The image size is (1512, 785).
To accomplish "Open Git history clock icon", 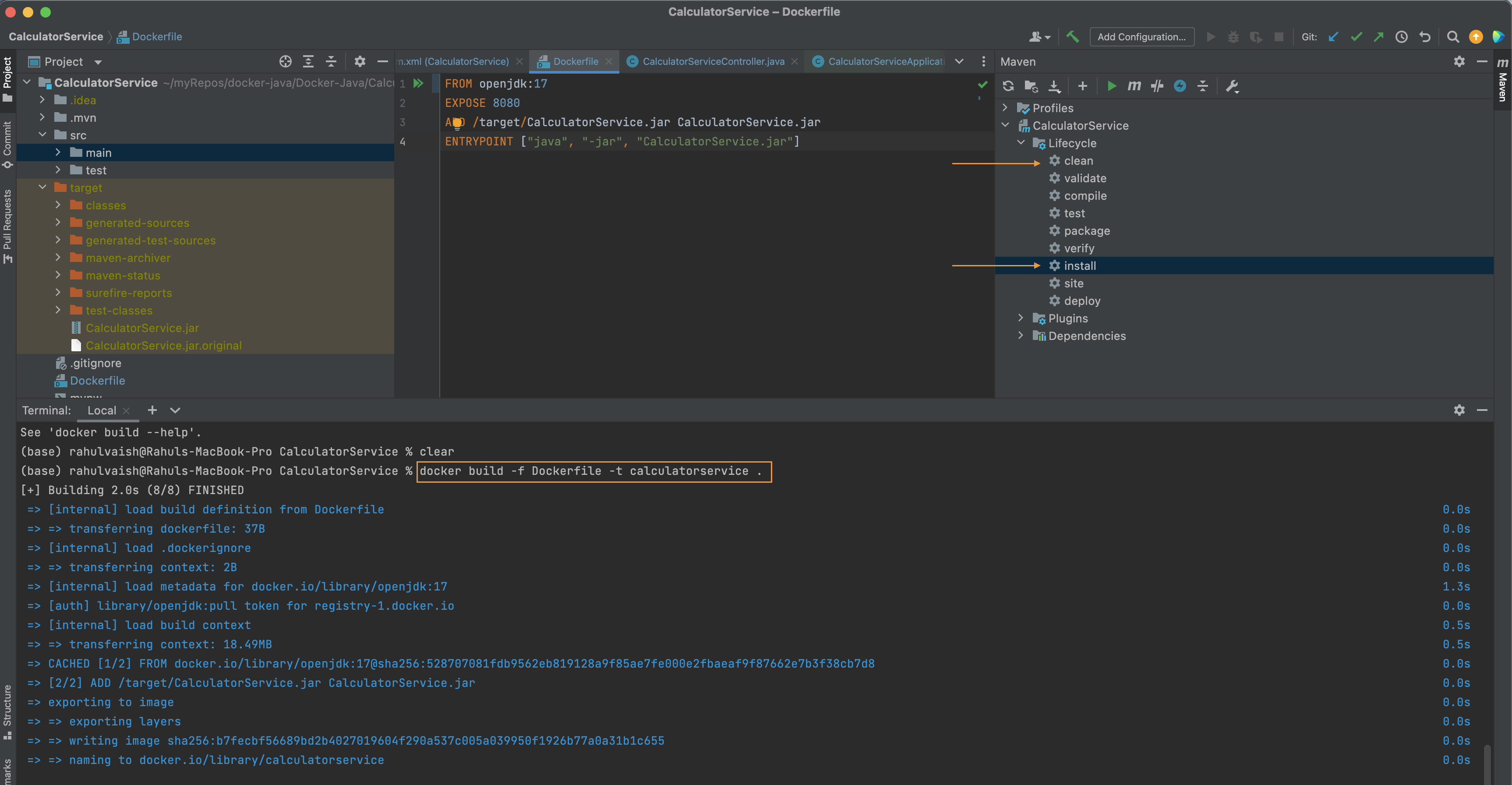I will coord(1401,36).
